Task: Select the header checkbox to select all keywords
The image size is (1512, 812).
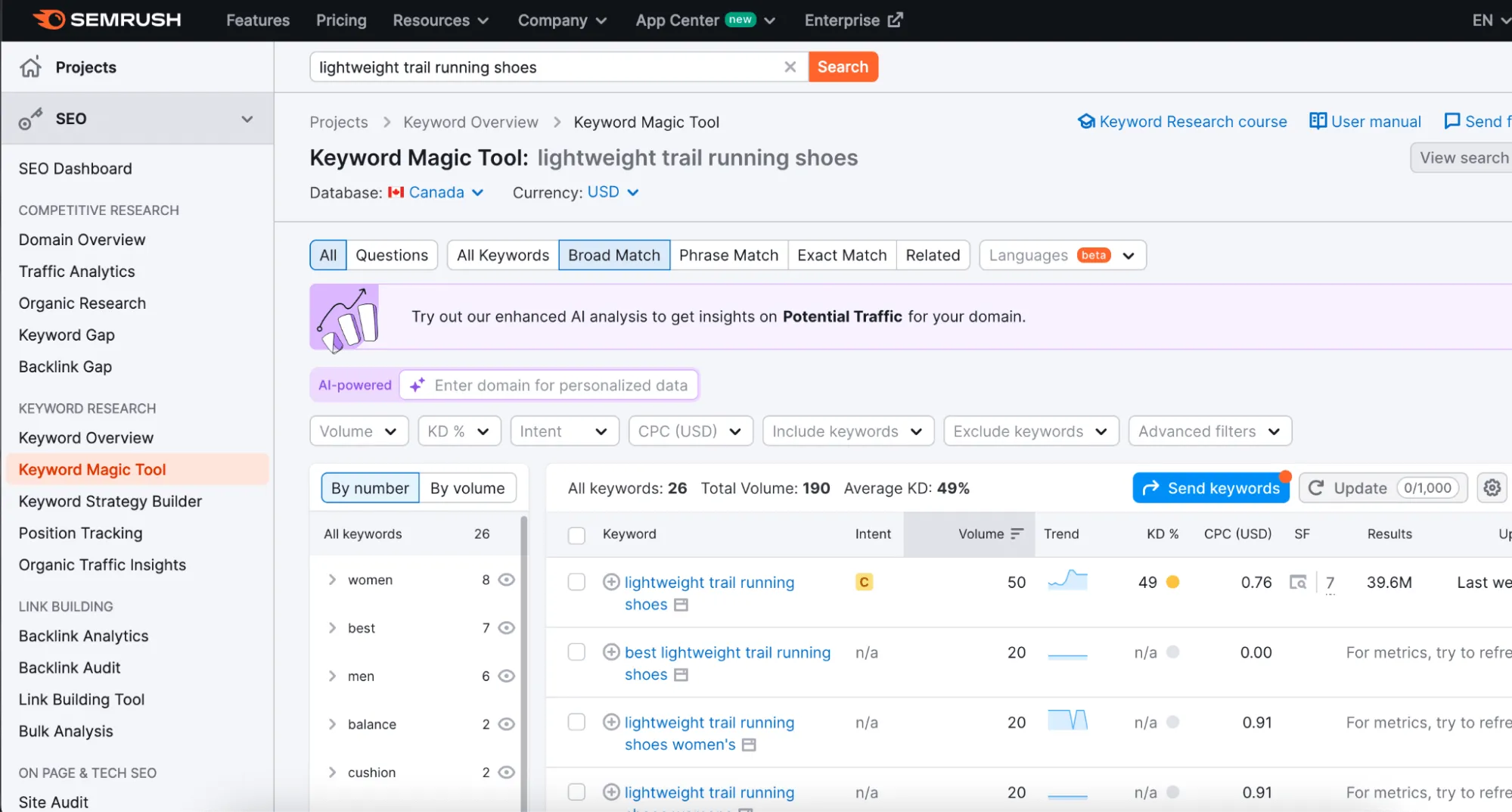Action: pyautogui.click(x=576, y=534)
